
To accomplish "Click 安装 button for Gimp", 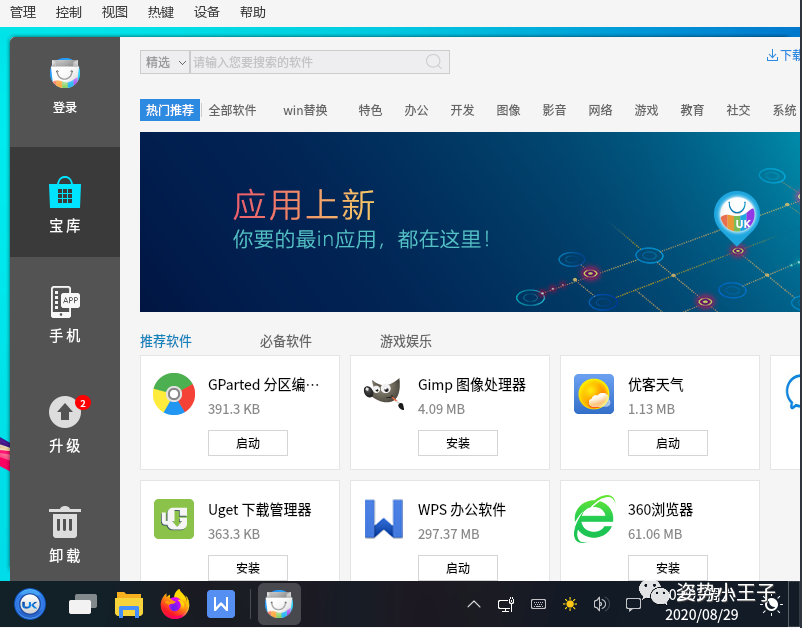I will [x=458, y=443].
